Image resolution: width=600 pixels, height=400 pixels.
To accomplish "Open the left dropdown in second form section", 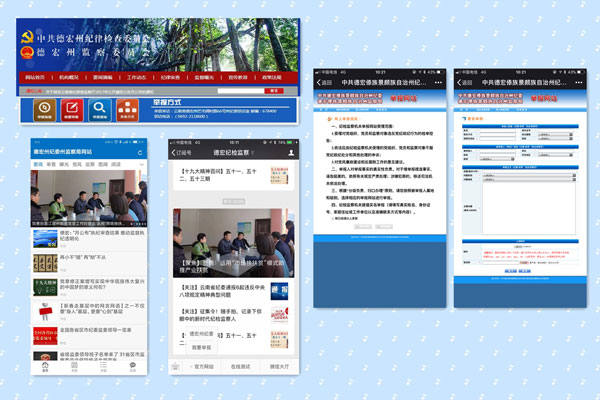I will pyautogui.click(x=497, y=159).
